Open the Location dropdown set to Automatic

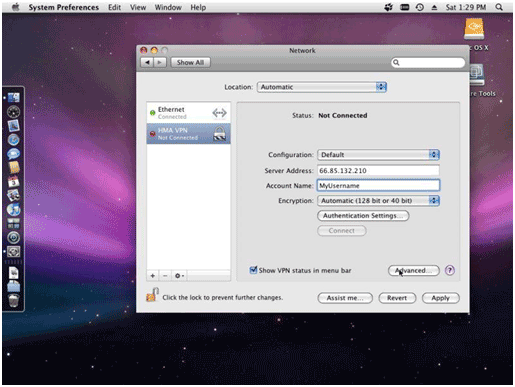[x=321, y=87]
